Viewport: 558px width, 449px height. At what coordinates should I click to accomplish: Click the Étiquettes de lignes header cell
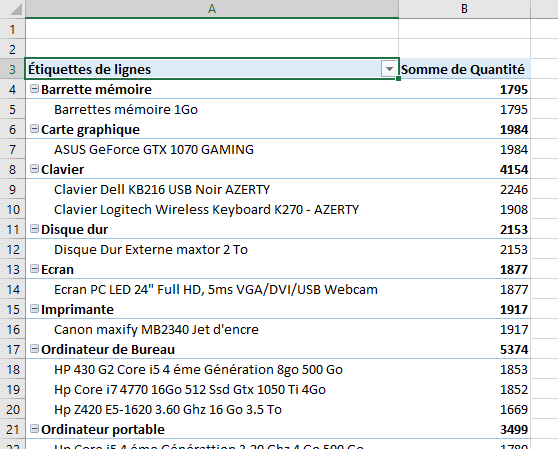click(212, 69)
